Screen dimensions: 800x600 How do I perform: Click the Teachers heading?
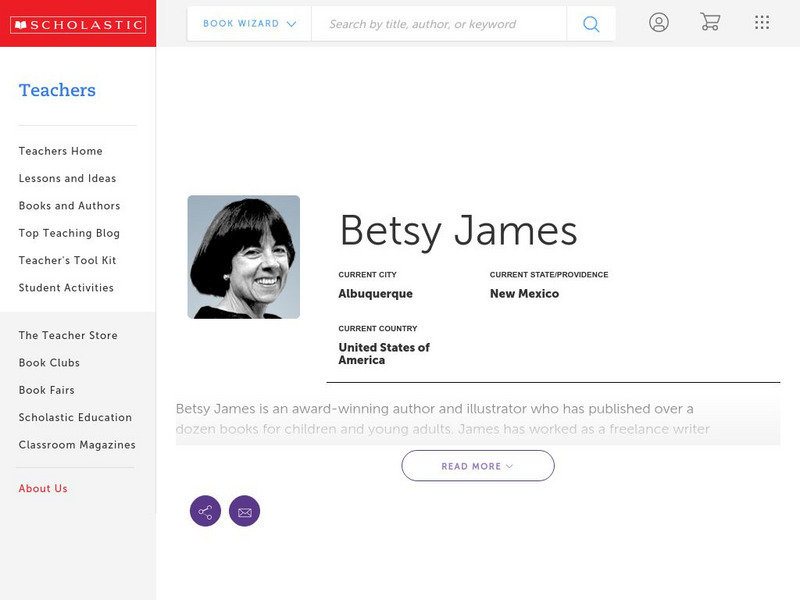point(57,90)
